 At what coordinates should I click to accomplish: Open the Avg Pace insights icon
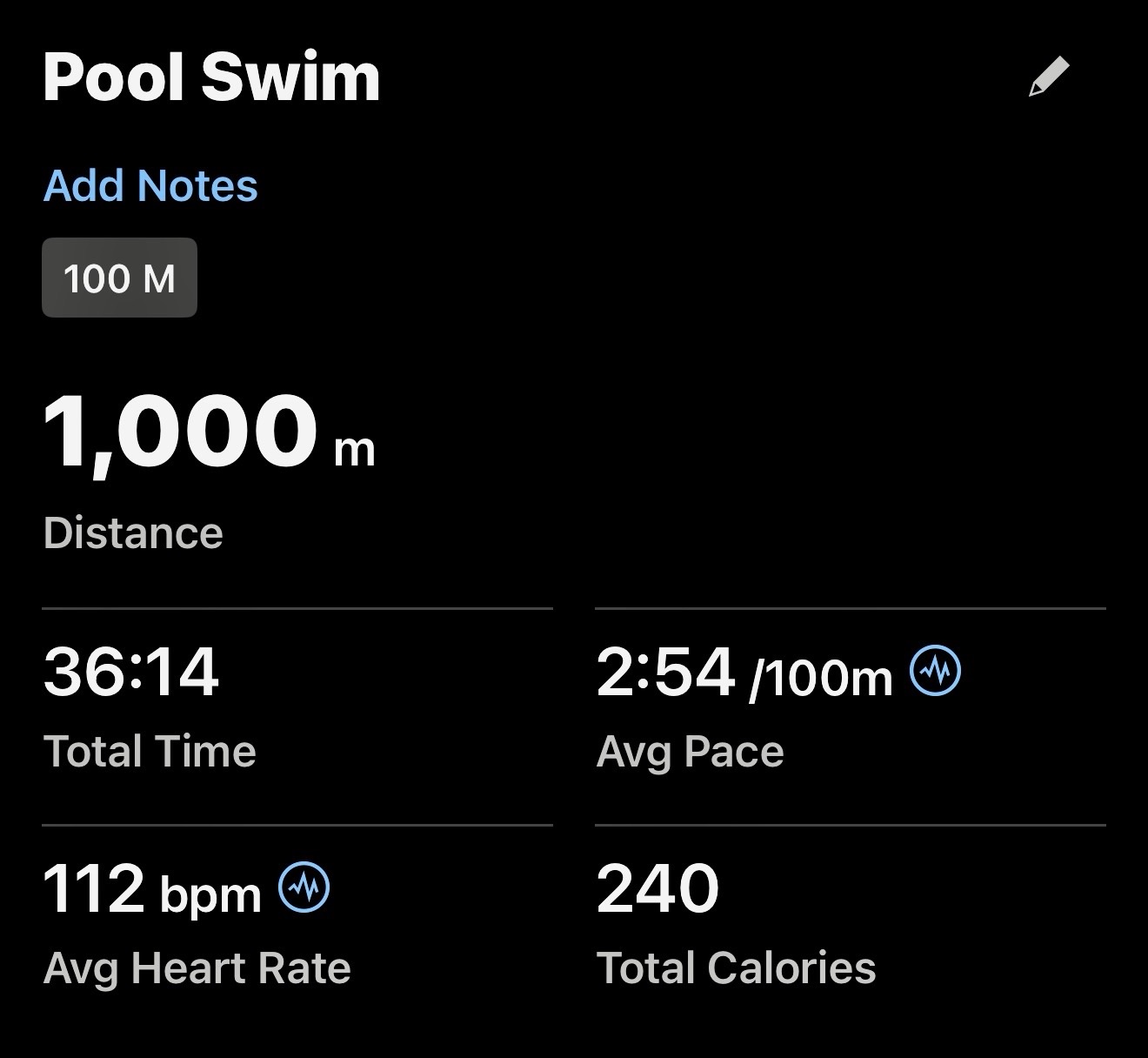pyautogui.click(x=935, y=672)
